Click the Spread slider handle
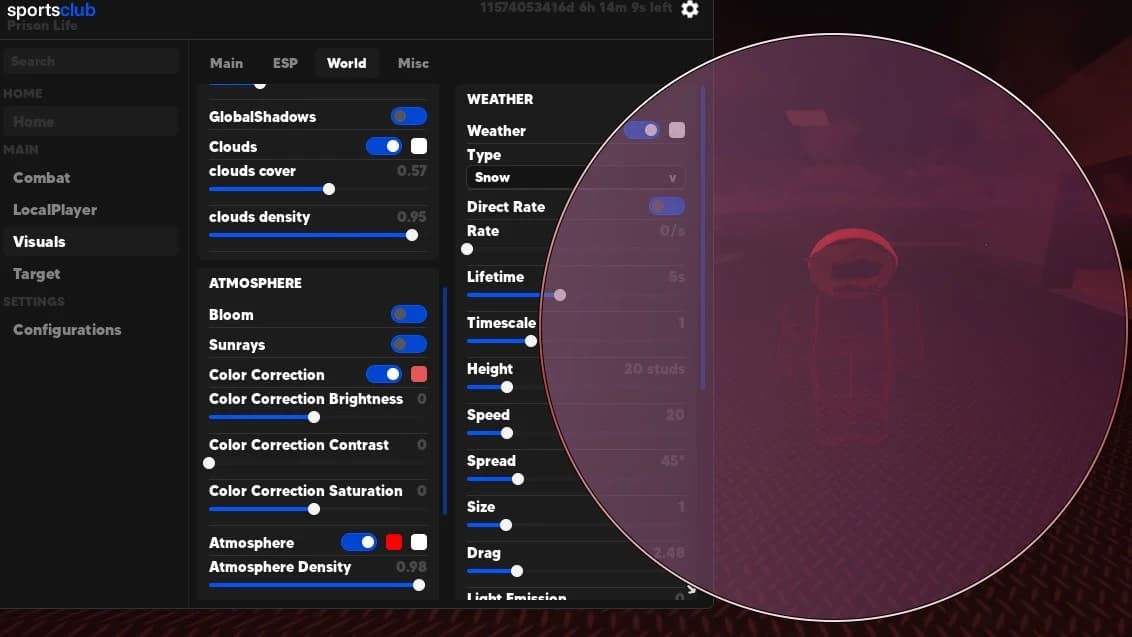 pos(518,480)
